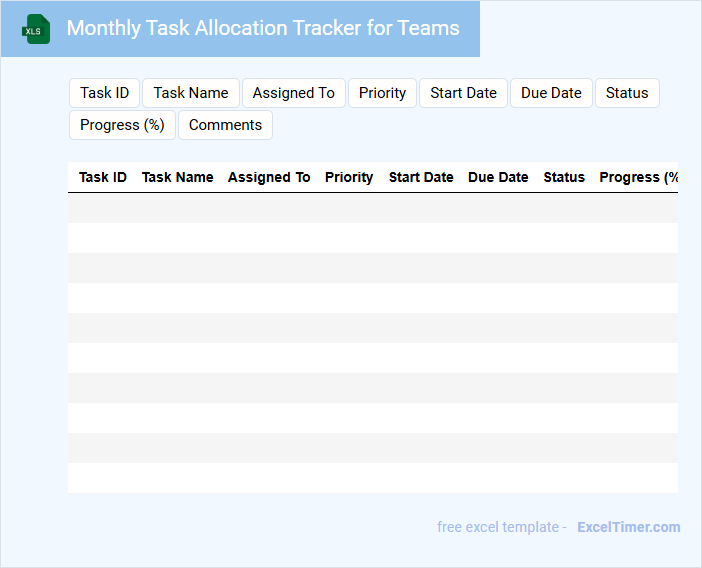Click the Task ID table column header
Viewport: 702px width, 568px height.
[103, 177]
